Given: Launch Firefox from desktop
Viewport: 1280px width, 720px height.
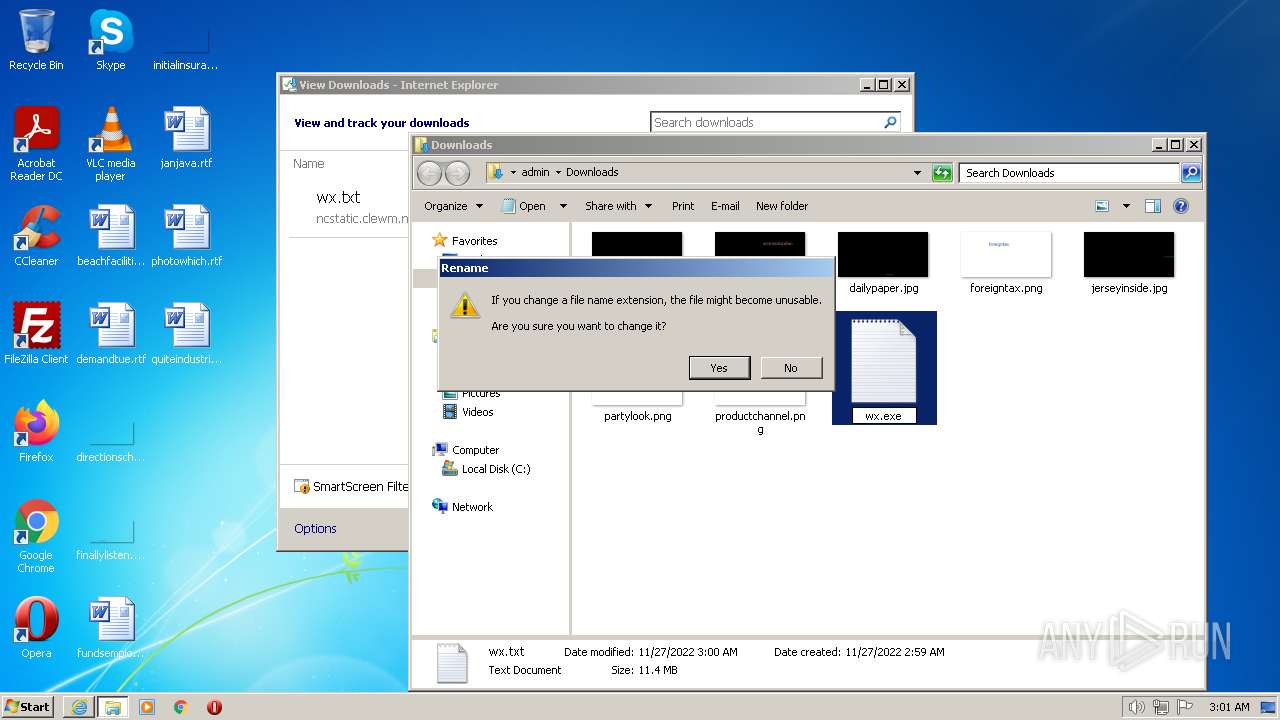Looking at the screenshot, I should pos(36,432).
